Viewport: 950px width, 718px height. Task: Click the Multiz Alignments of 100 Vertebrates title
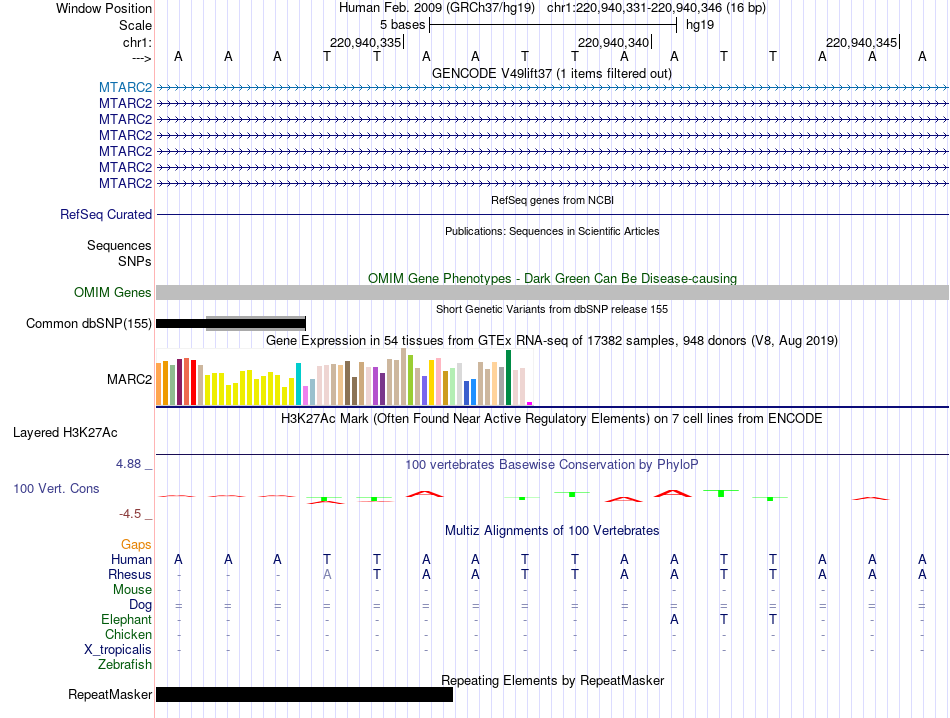coord(552,531)
